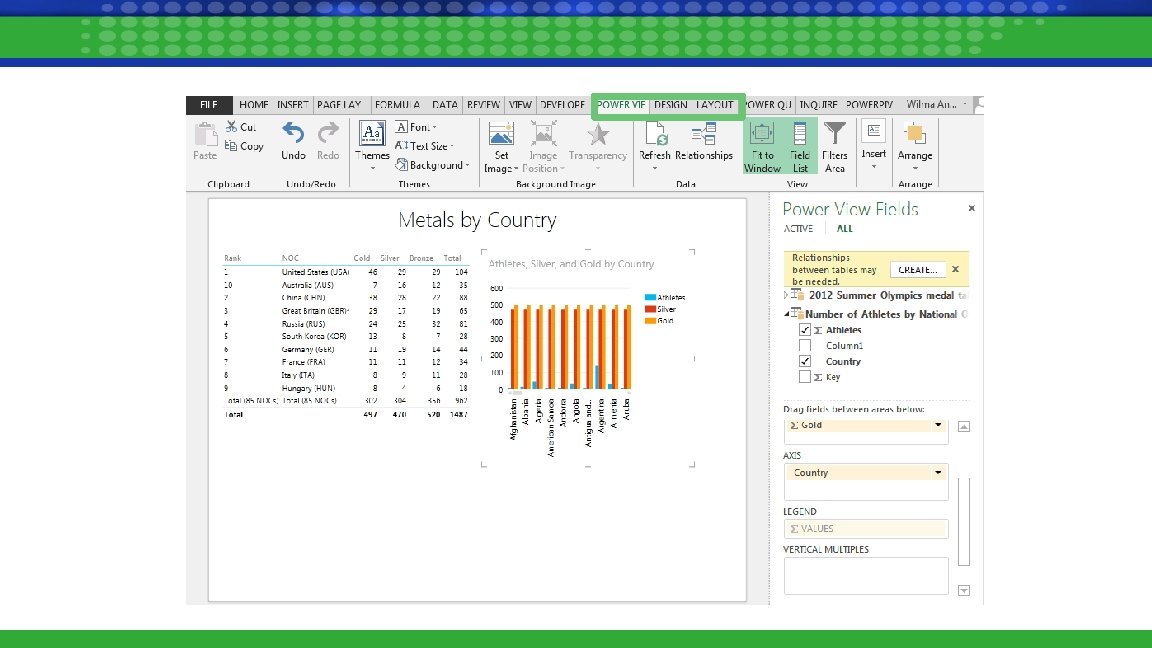Switch to the HOME ribbon tab
This screenshot has width=1152, height=648.
(x=253, y=105)
